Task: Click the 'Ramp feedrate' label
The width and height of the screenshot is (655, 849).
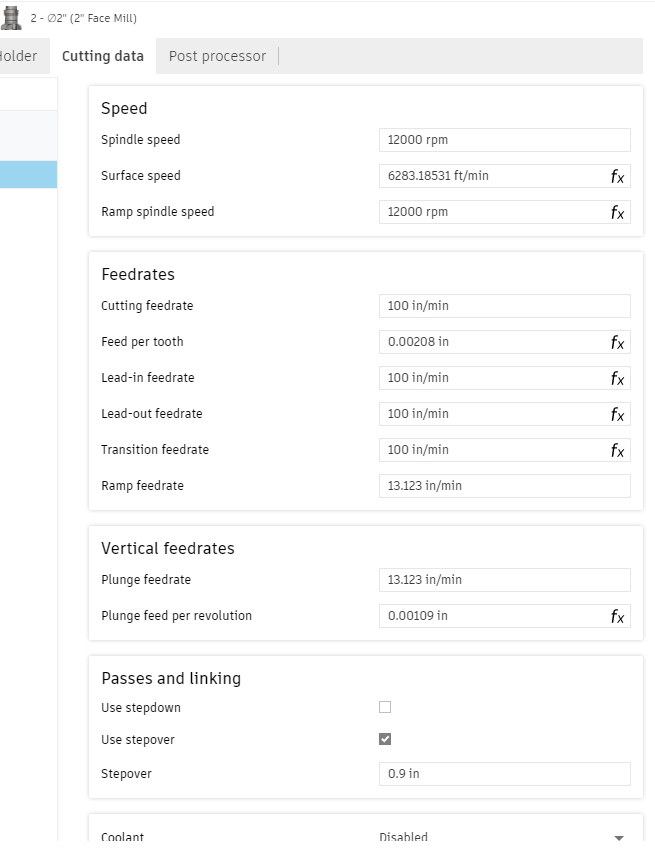Action: tap(142, 486)
